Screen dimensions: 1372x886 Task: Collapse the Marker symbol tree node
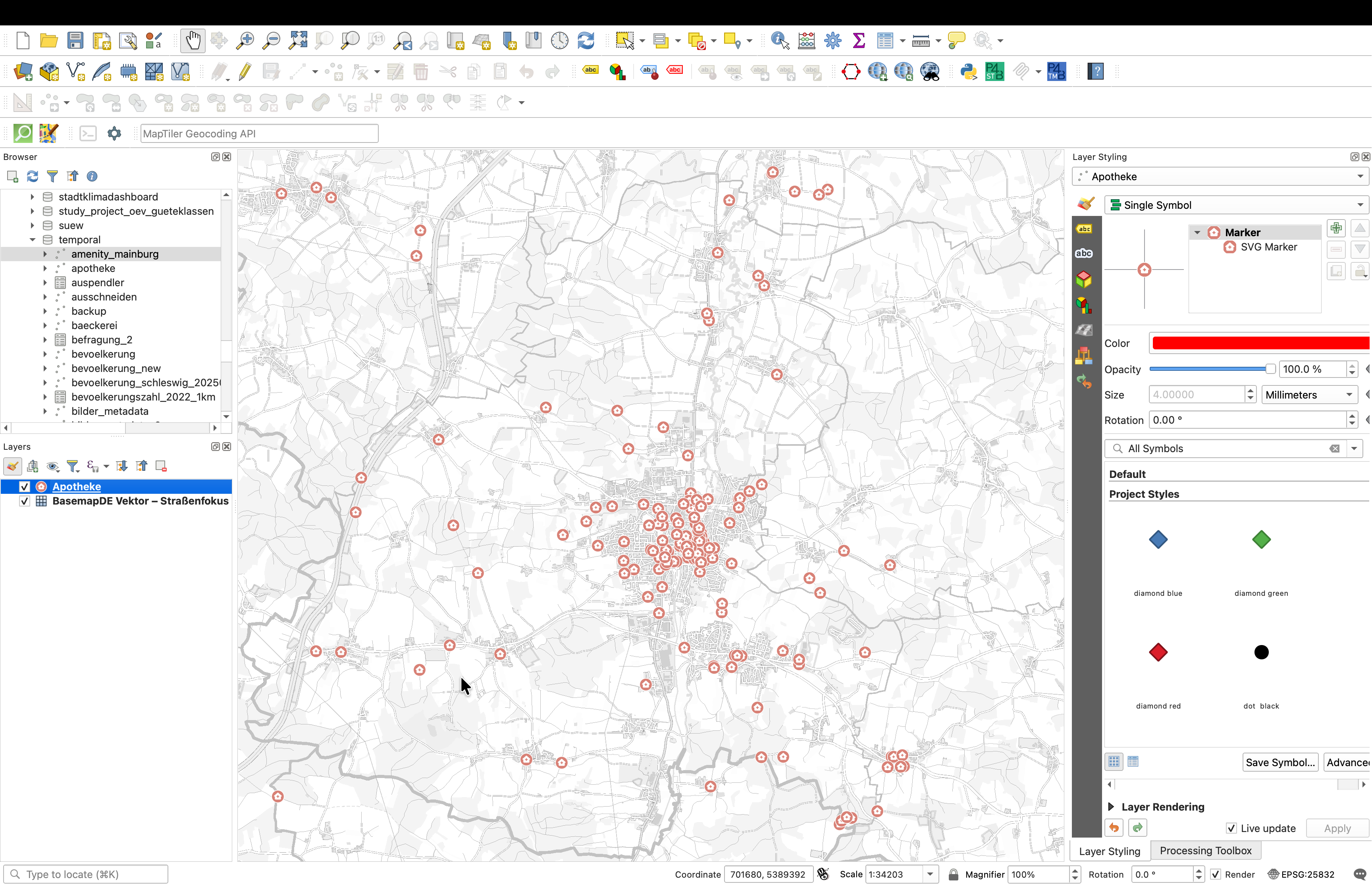point(1197,233)
